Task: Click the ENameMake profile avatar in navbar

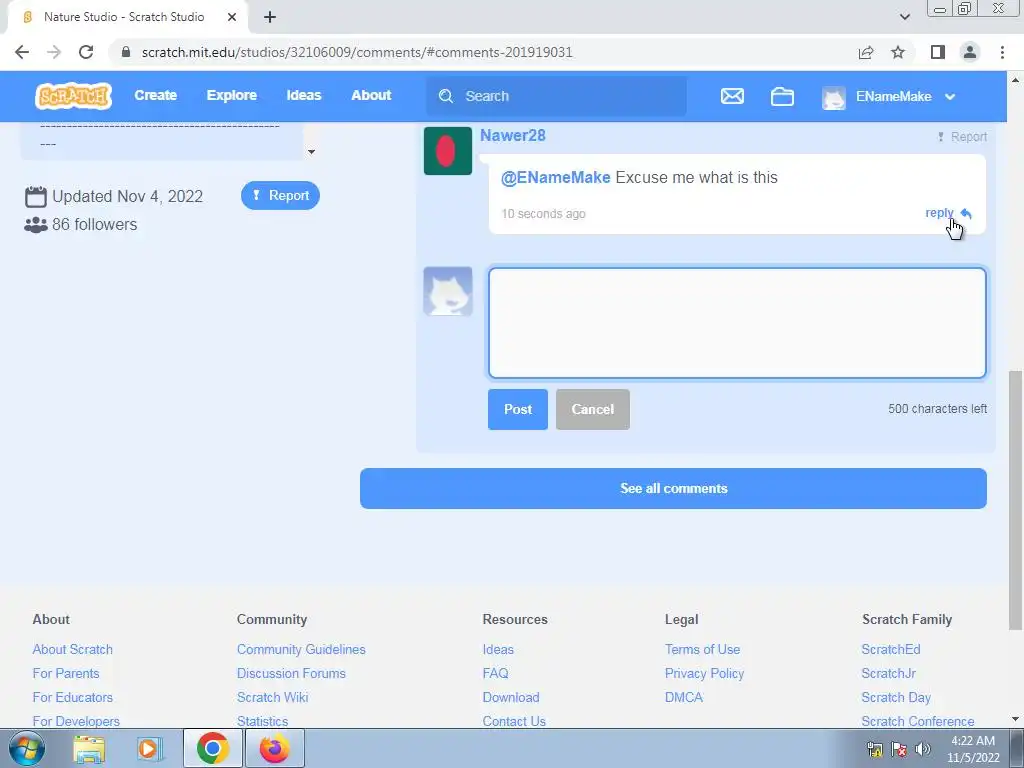Action: tap(833, 97)
